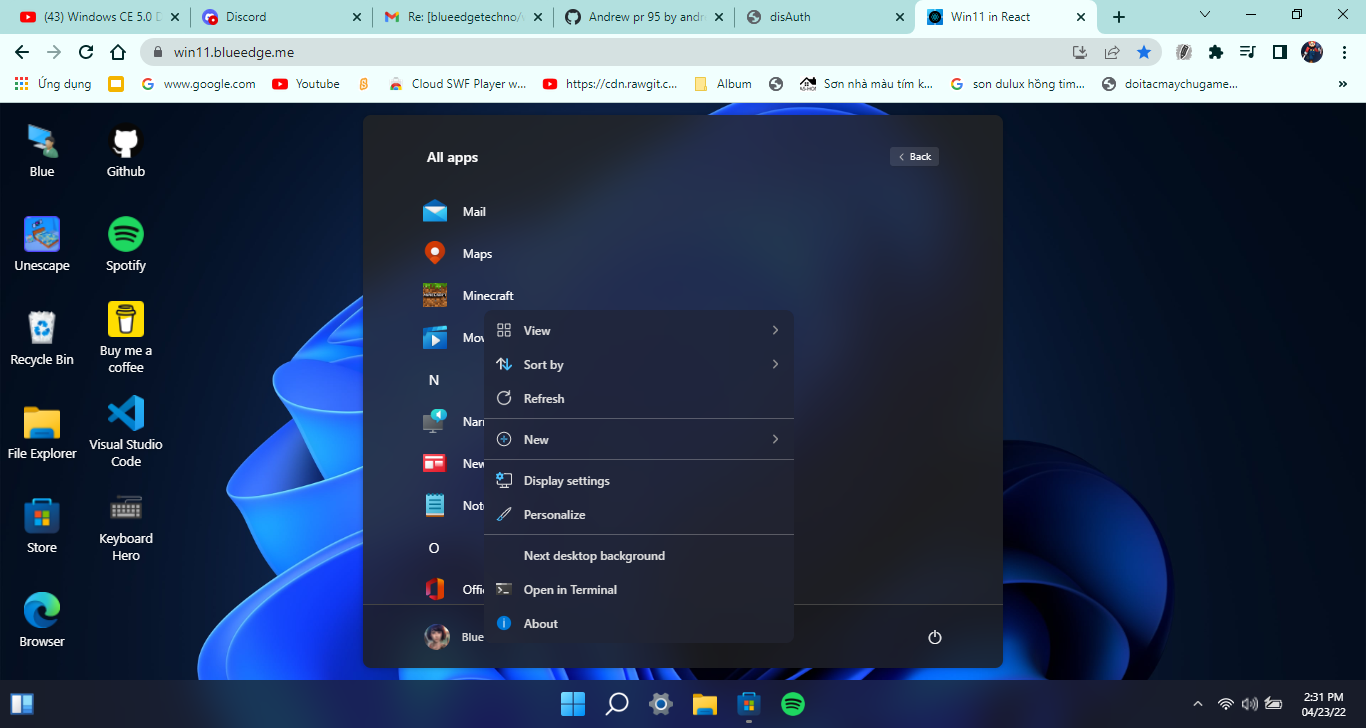Select Refresh in the context menu
The height and width of the screenshot is (728, 1366).
pyautogui.click(x=545, y=398)
